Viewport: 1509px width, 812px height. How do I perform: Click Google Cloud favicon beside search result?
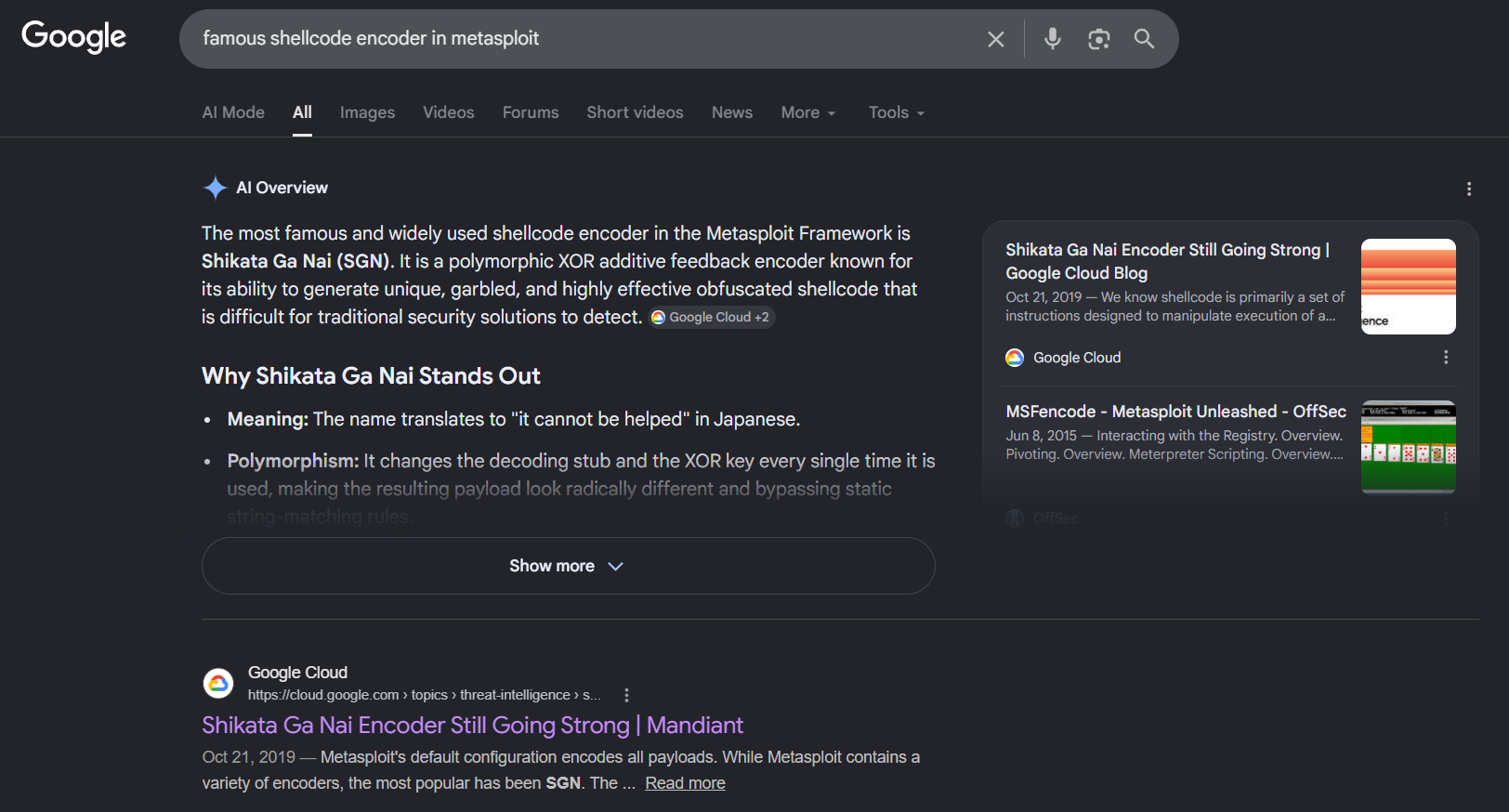(218, 684)
